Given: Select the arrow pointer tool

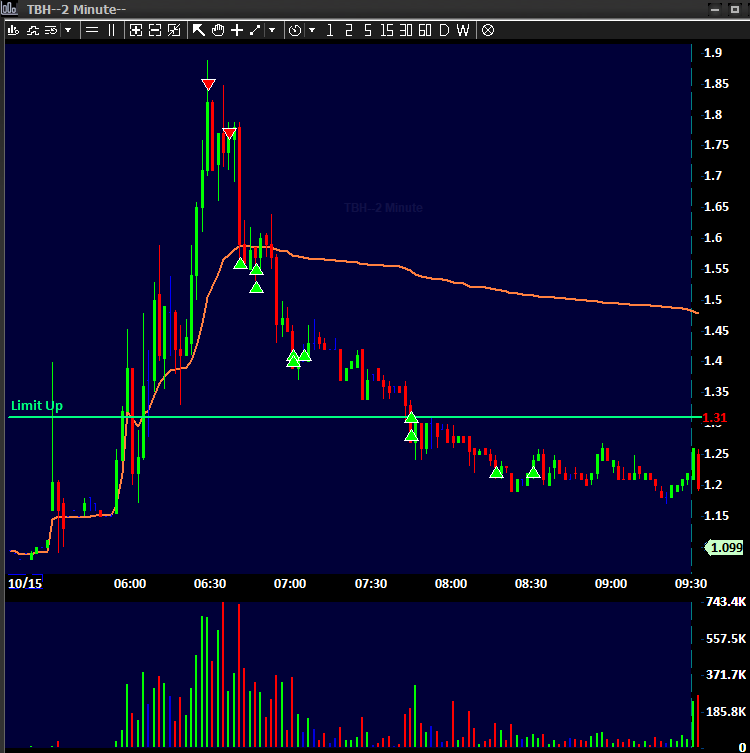Looking at the screenshot, I should coord(198,31).
